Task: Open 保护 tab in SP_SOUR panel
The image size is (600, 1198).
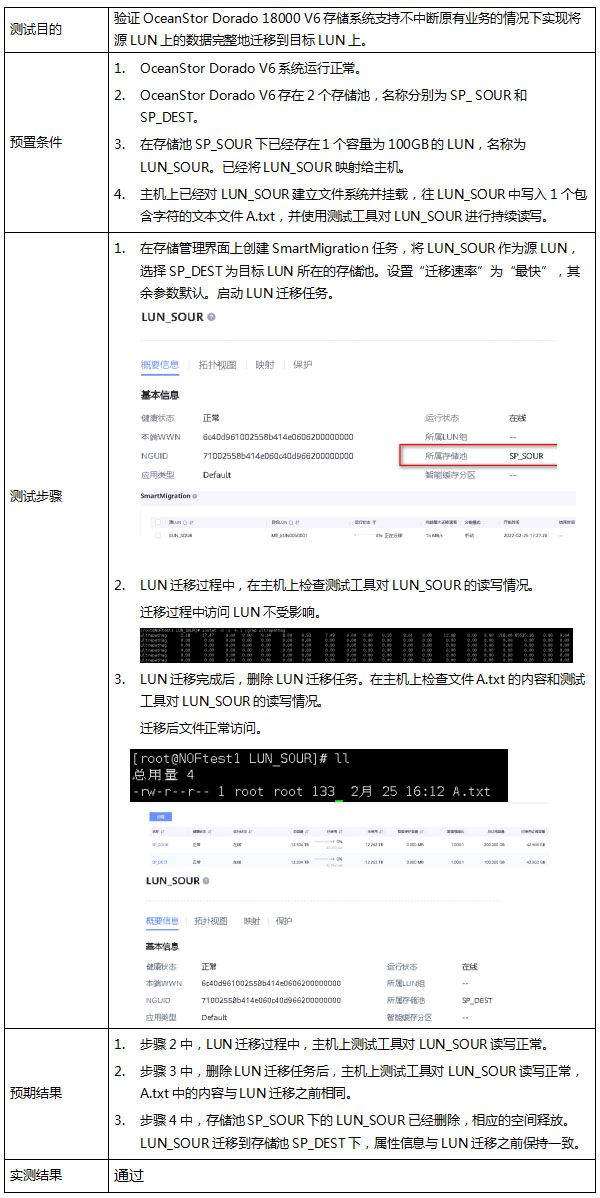Action: pos(303,365)
